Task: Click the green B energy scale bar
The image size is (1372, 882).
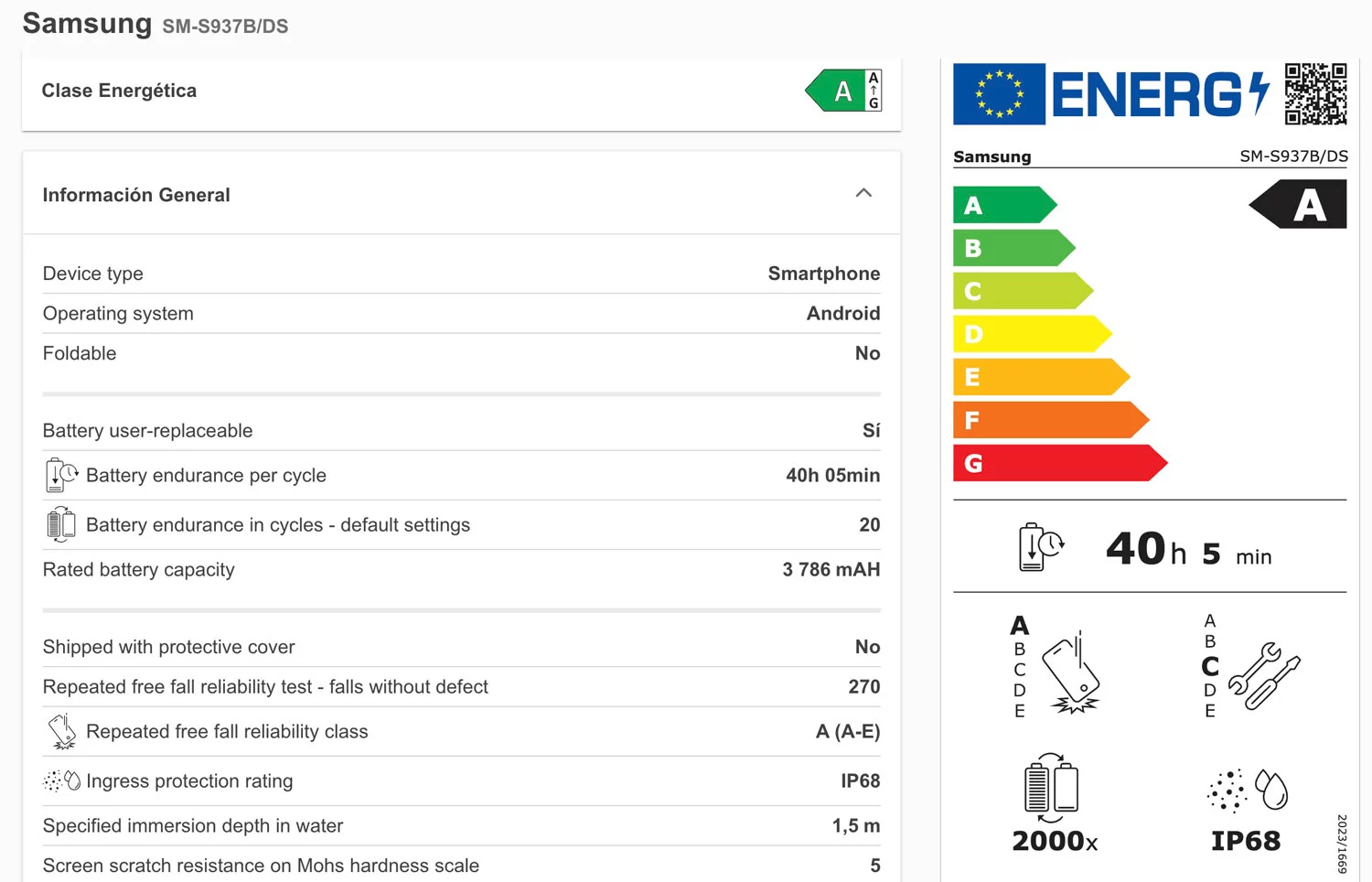Action: pos(1013,248)
